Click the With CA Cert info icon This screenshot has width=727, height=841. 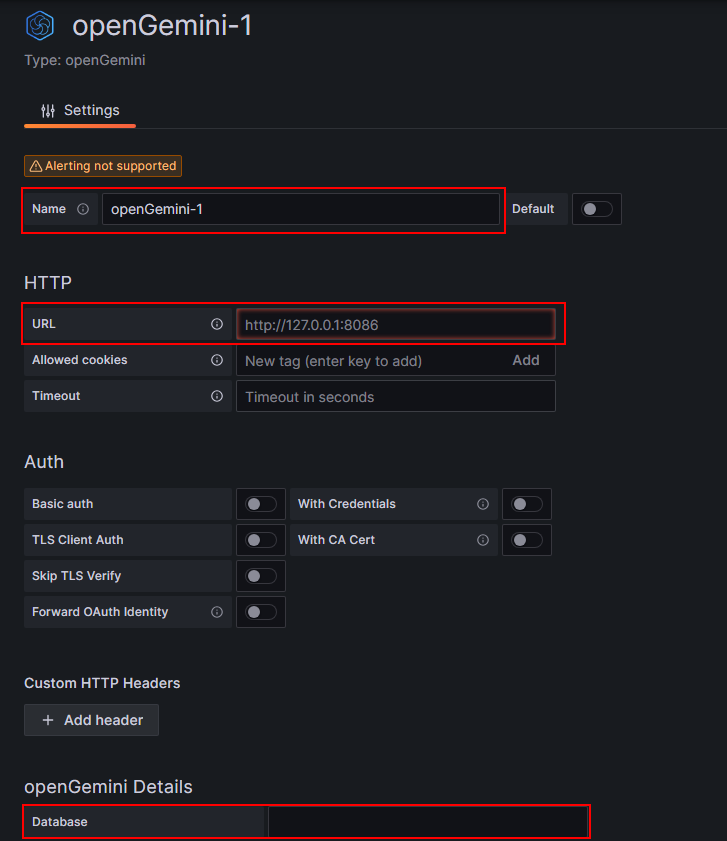point(483,540)
